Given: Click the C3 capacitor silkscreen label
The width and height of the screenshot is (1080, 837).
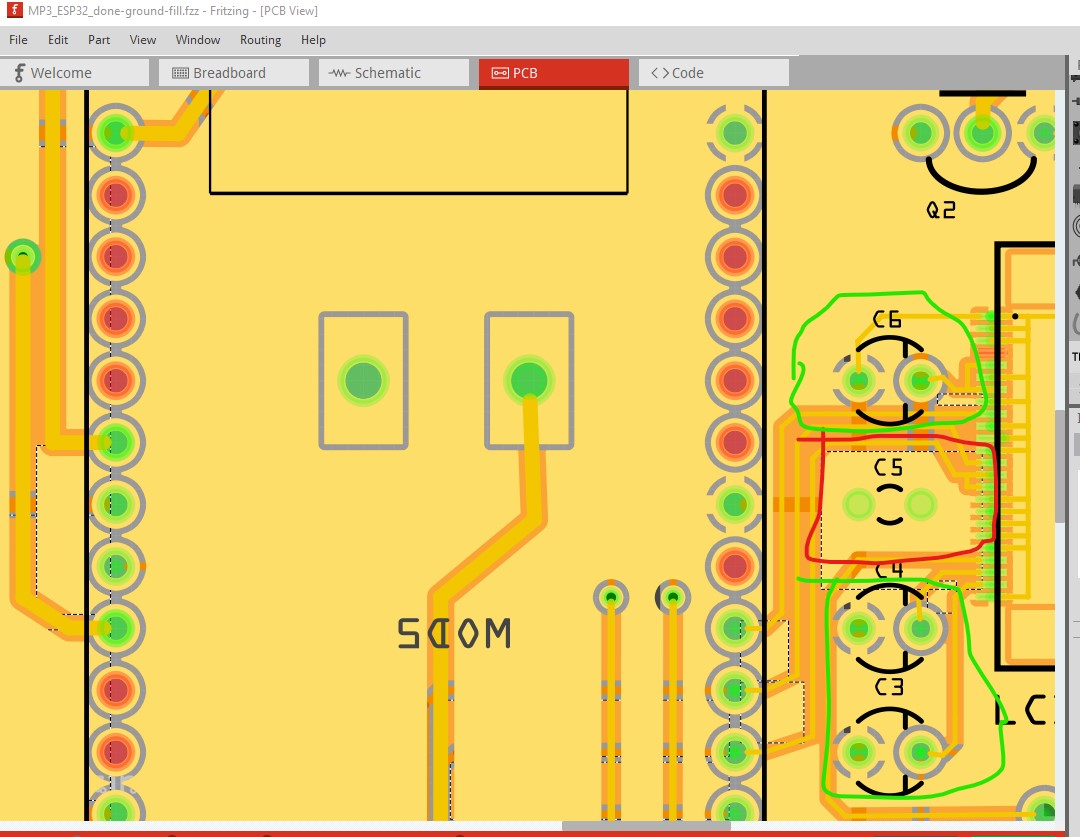Looking at the screenshot, I should (x=889, y=687).
